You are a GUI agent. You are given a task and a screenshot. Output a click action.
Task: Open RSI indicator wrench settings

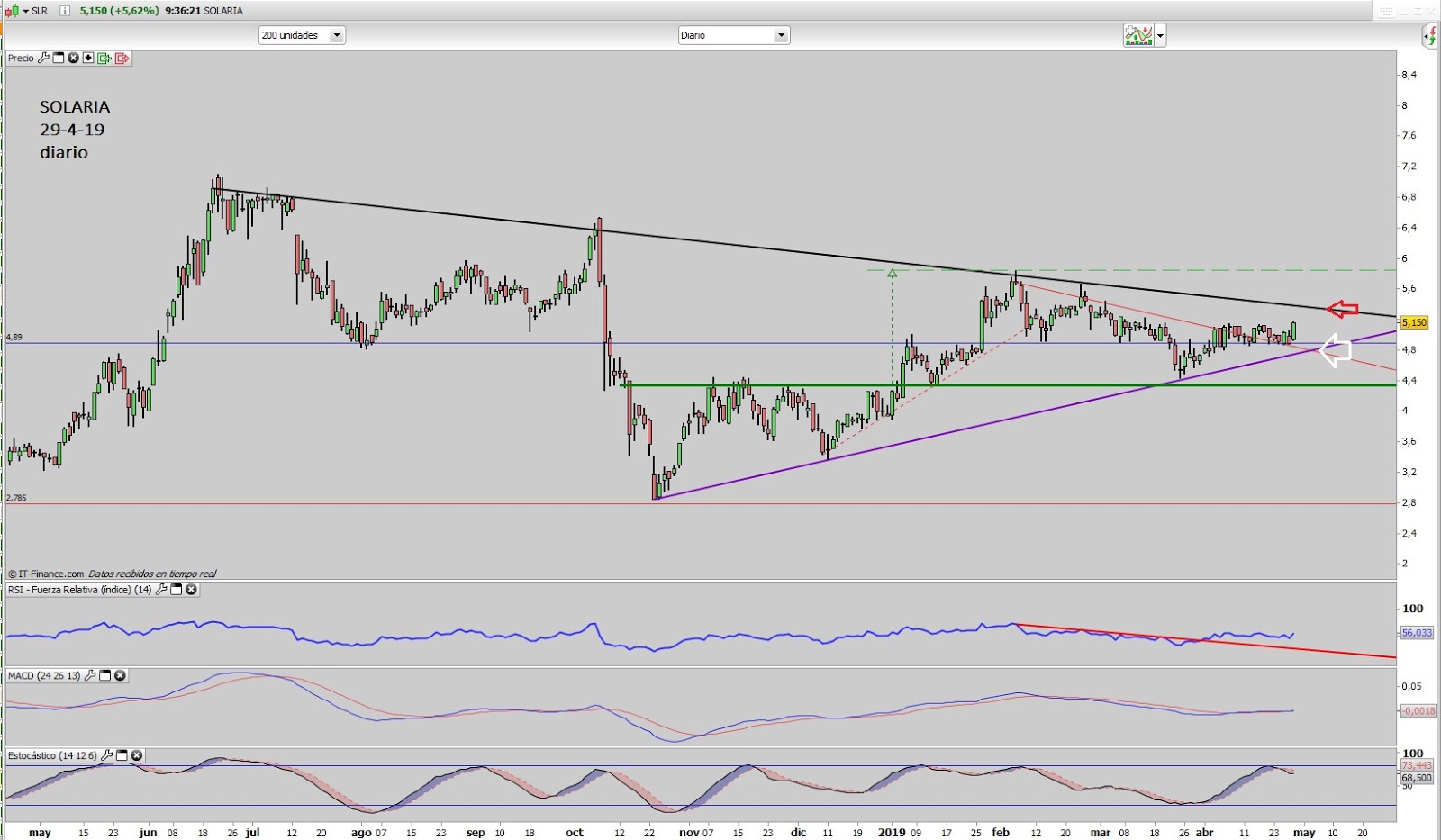coord(161,590)
